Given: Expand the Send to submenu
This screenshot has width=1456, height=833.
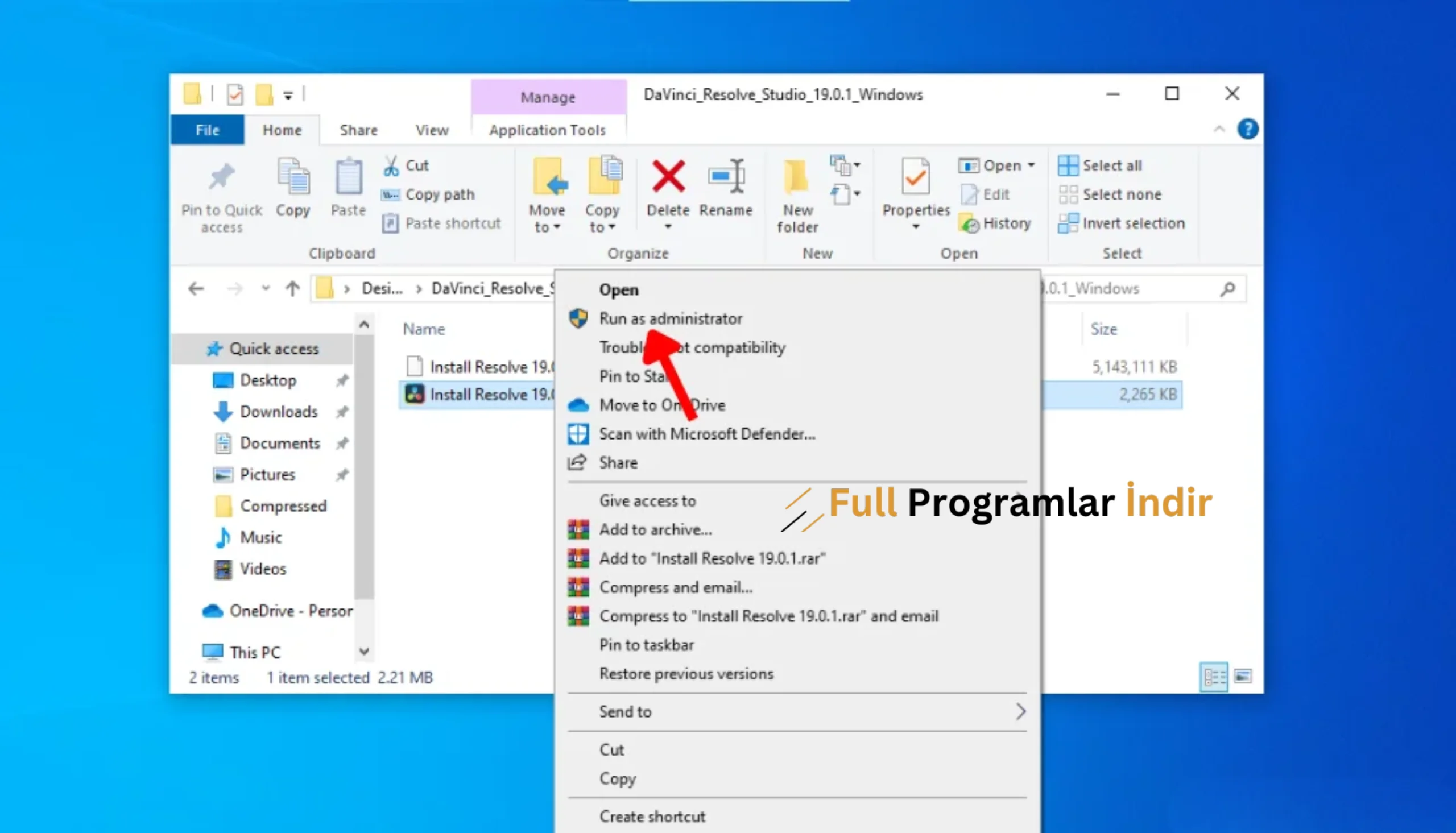Looking at the screenshot, I should [797, 712].
